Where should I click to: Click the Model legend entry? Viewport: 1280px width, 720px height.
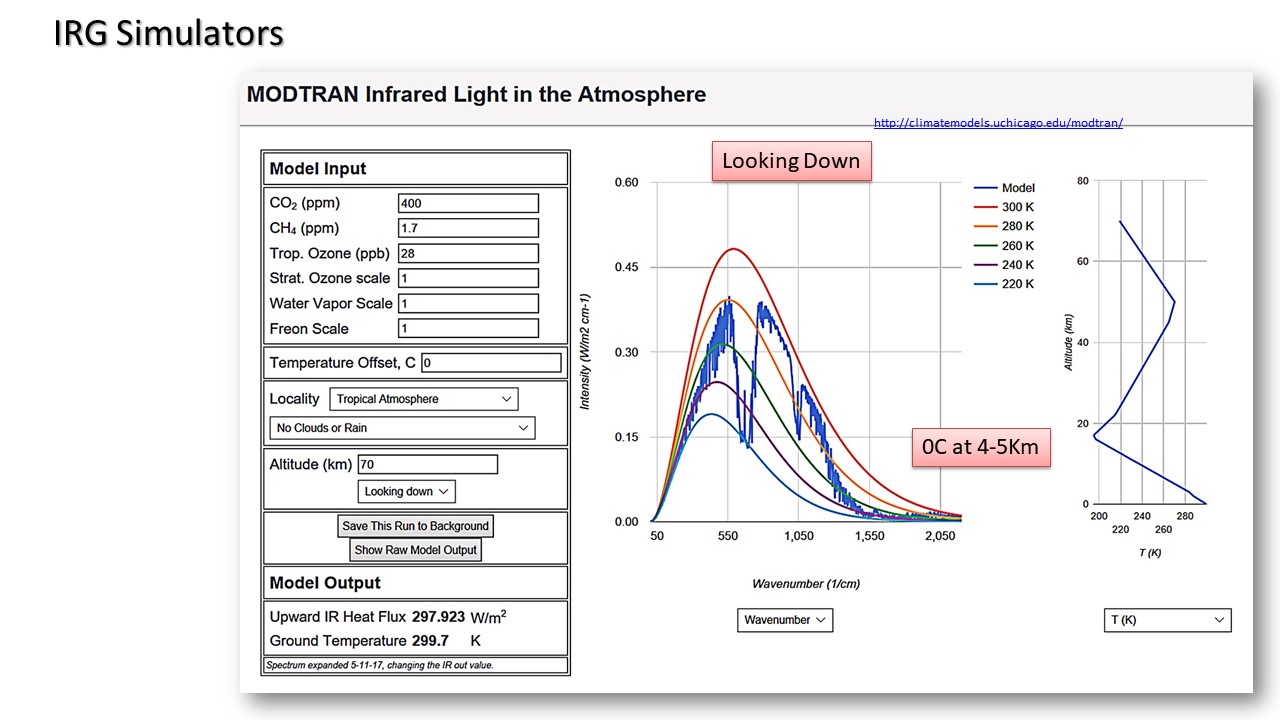coord(1005,188)
